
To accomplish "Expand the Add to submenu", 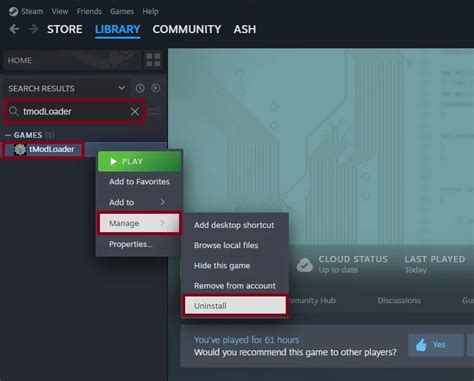I will (139, 202).
